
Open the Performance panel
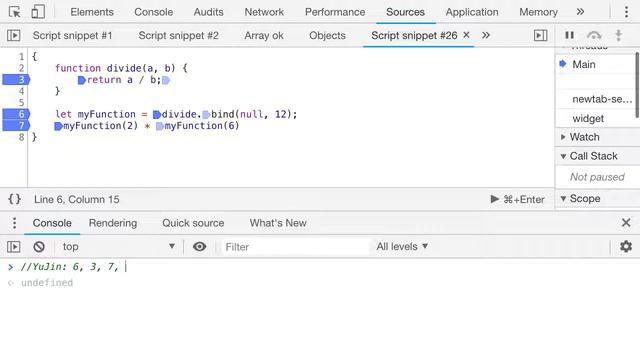(335, 12)
